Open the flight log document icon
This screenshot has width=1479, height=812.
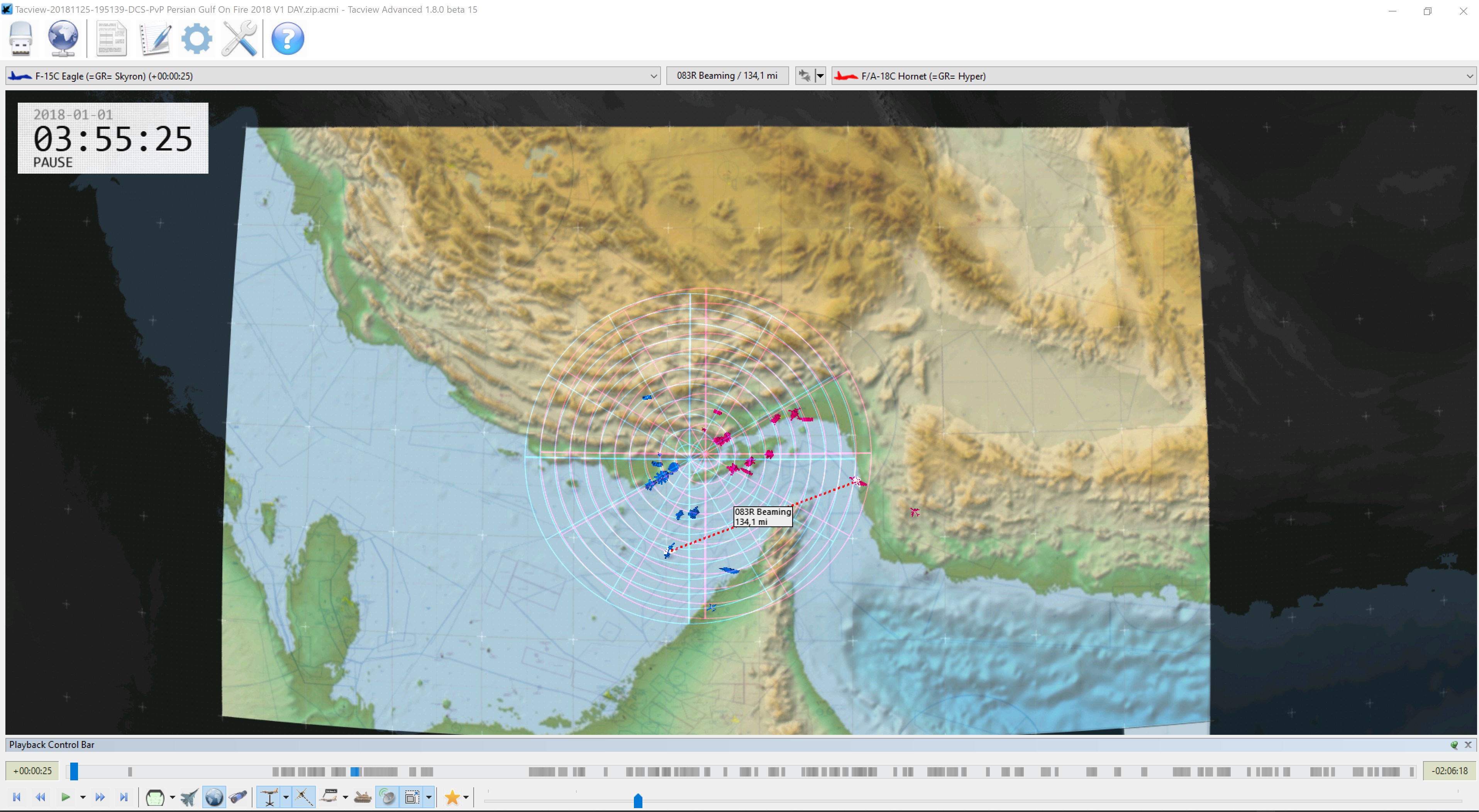click(112, 39)
